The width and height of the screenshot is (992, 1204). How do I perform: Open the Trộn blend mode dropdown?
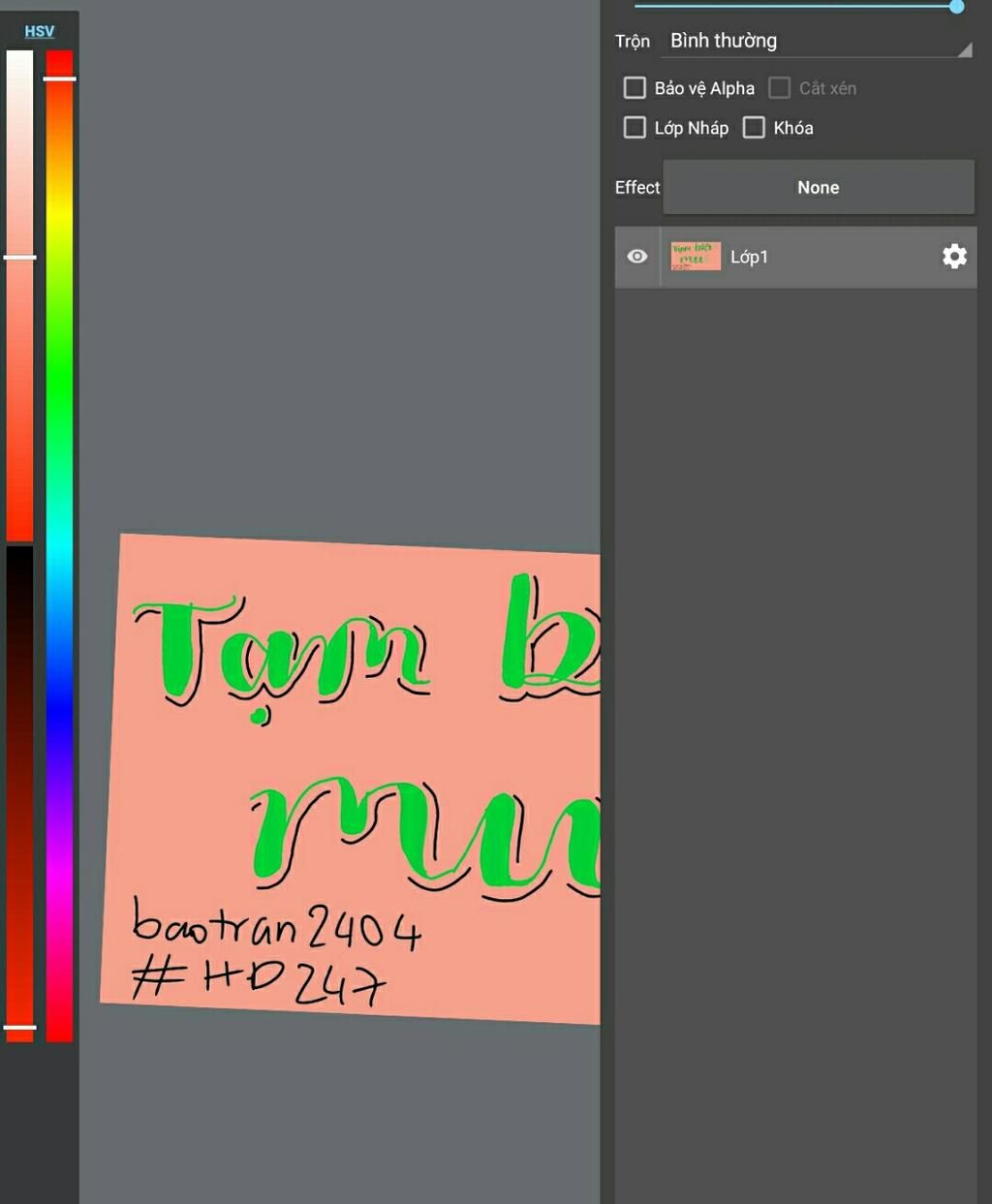pos(818,42)
